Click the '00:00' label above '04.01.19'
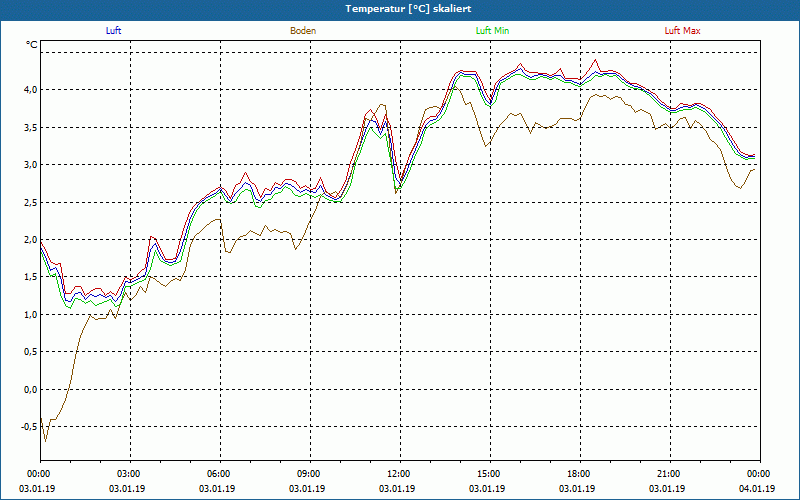The image size is (800, 500). 760,474
